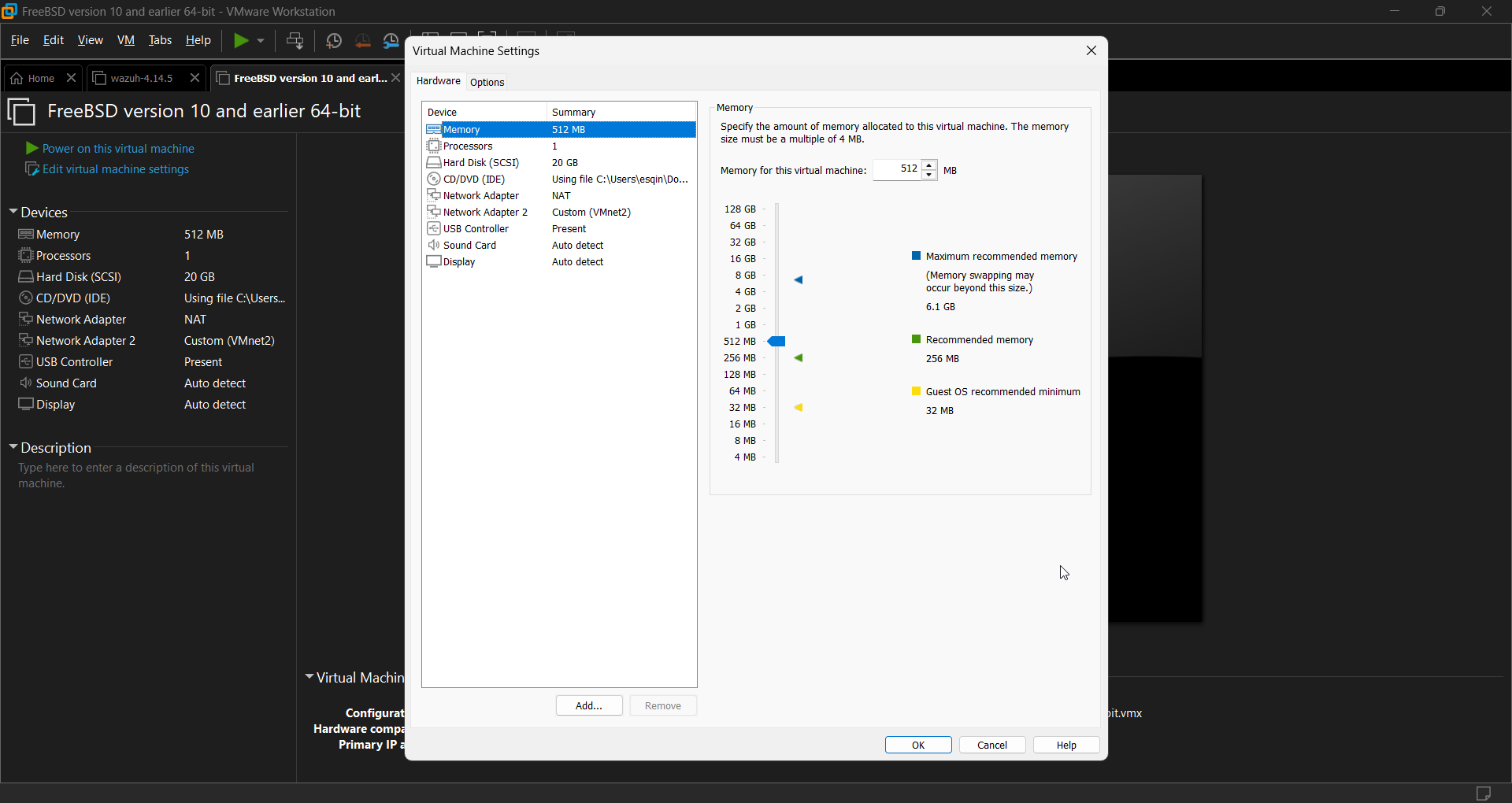1512x803 pixels.
Task: Open the power options dropdown arrow
Action: coord(261,41)
